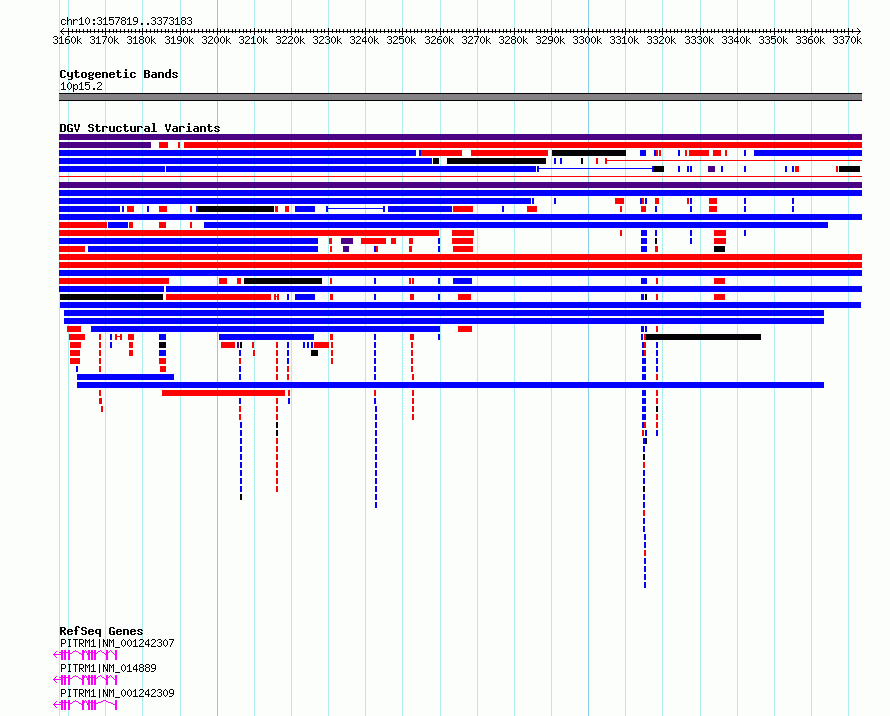
Task: Click the 3360k coordinate mark
Action: [811, 40]
